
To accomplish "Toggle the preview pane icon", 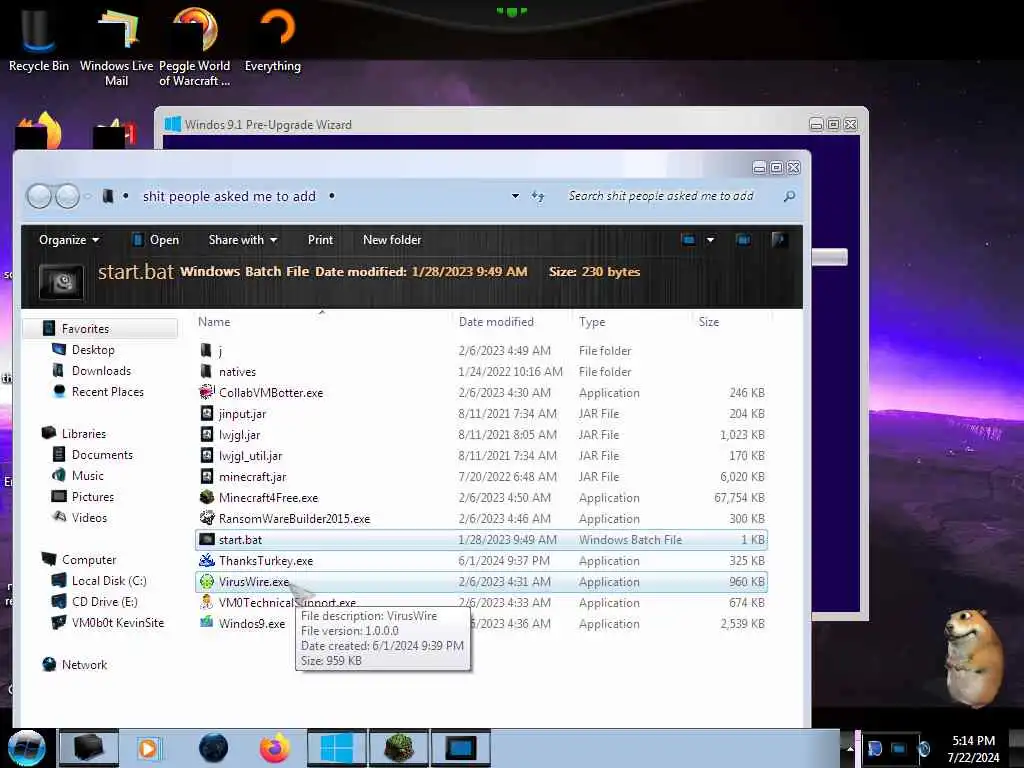I will coord(743,240).
